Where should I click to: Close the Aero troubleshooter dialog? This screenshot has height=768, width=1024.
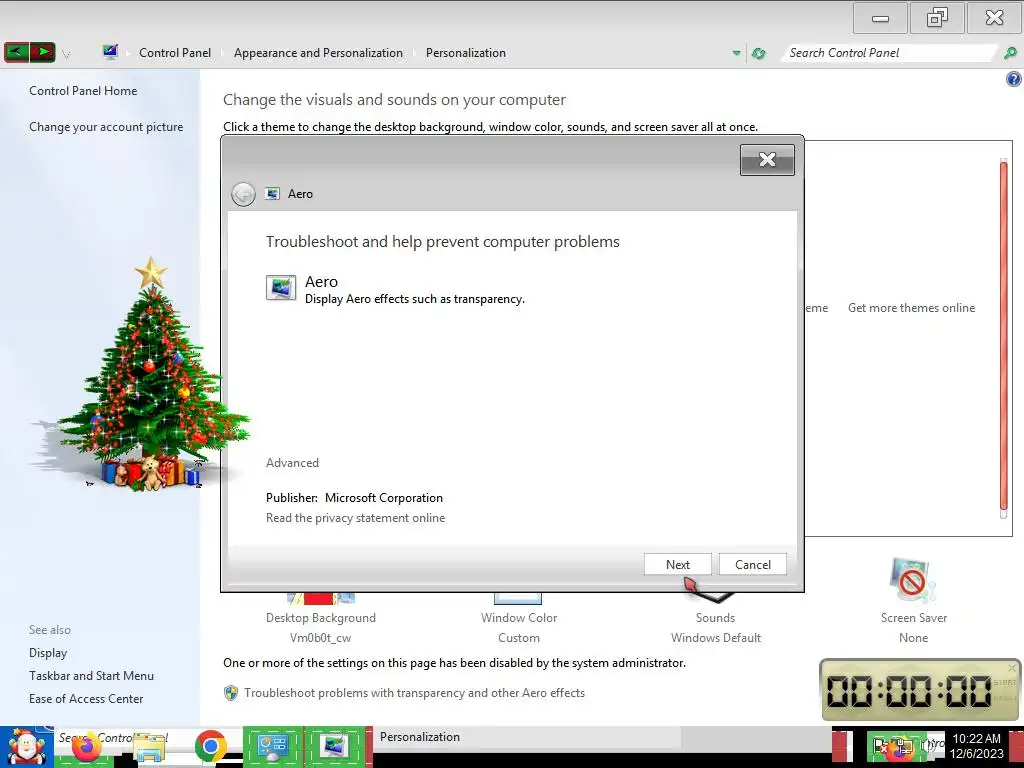[767, 159]
